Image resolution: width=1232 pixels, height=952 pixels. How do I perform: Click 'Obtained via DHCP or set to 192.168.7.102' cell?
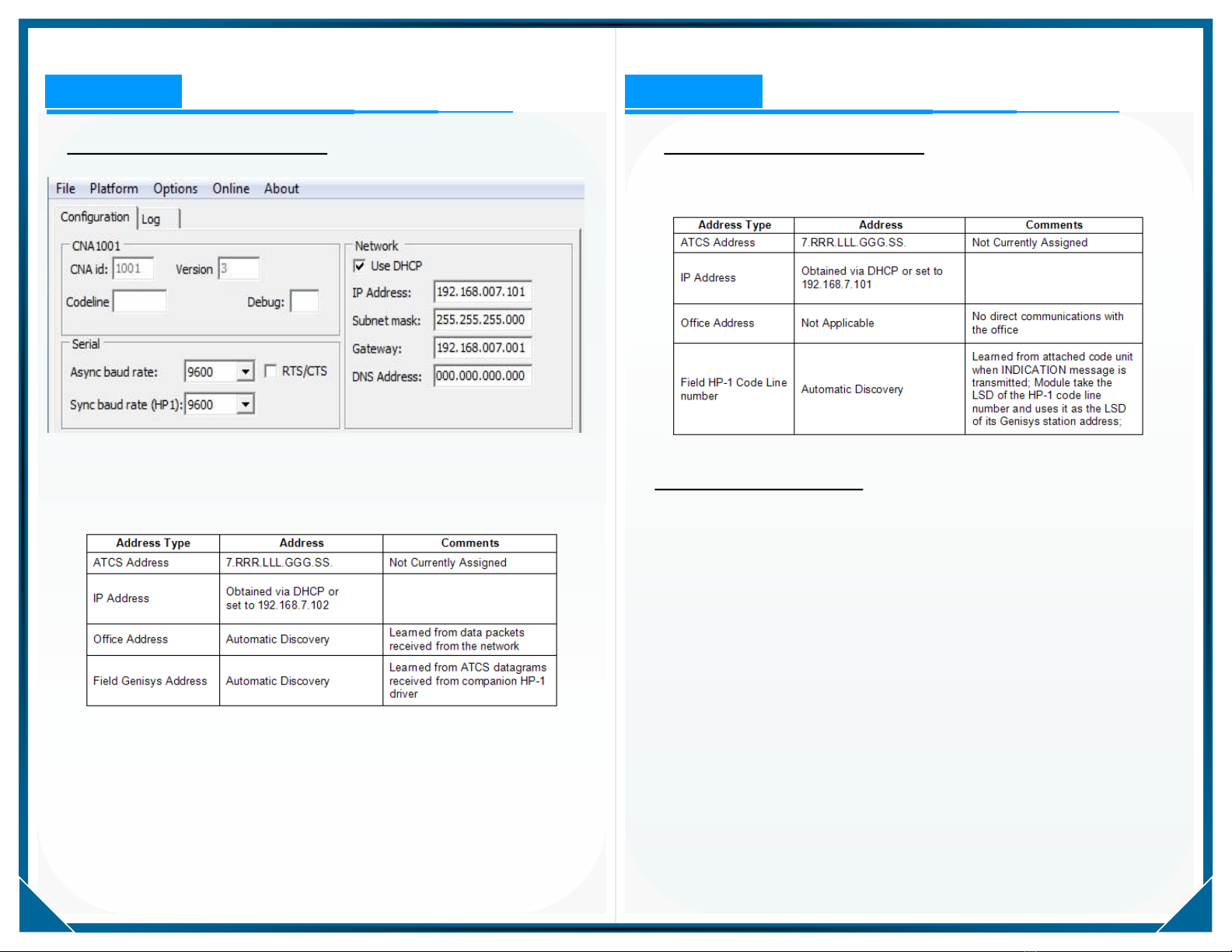pos(301,598)
